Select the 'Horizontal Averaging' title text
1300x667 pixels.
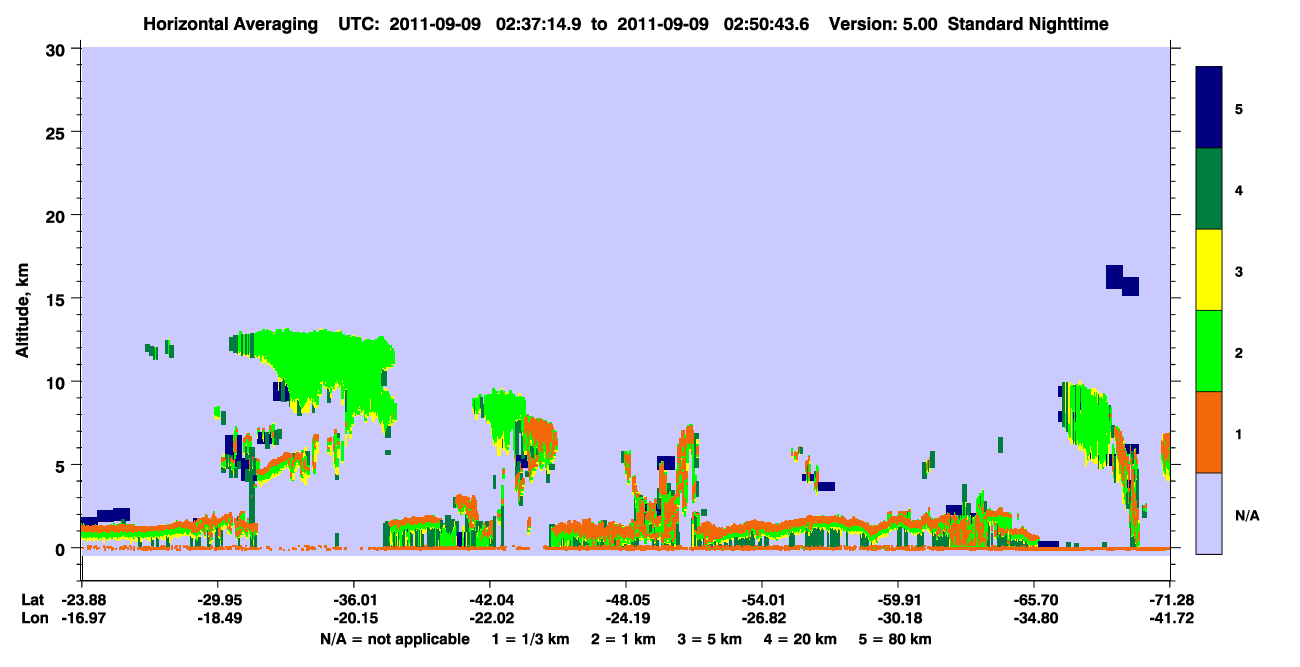[229, 23]
